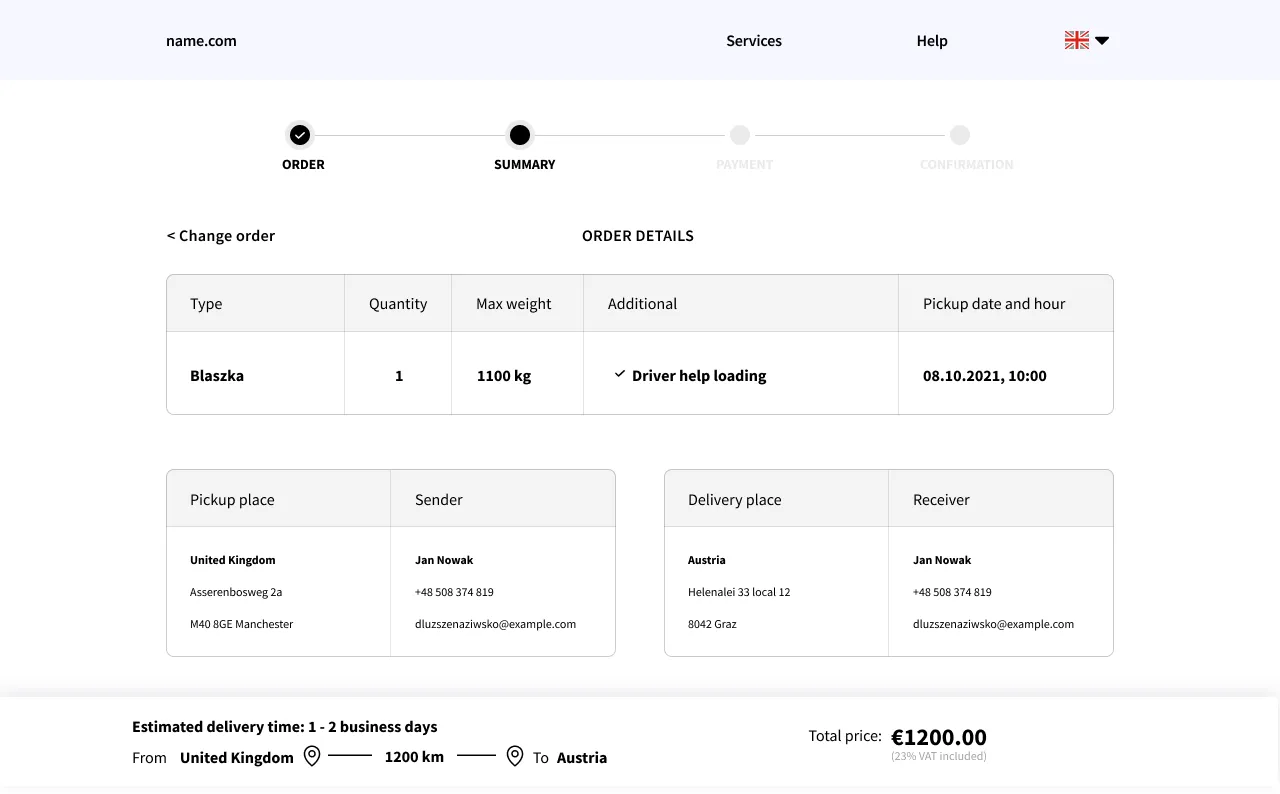
Task: Click the Type column header
Action: click(206, 304)
